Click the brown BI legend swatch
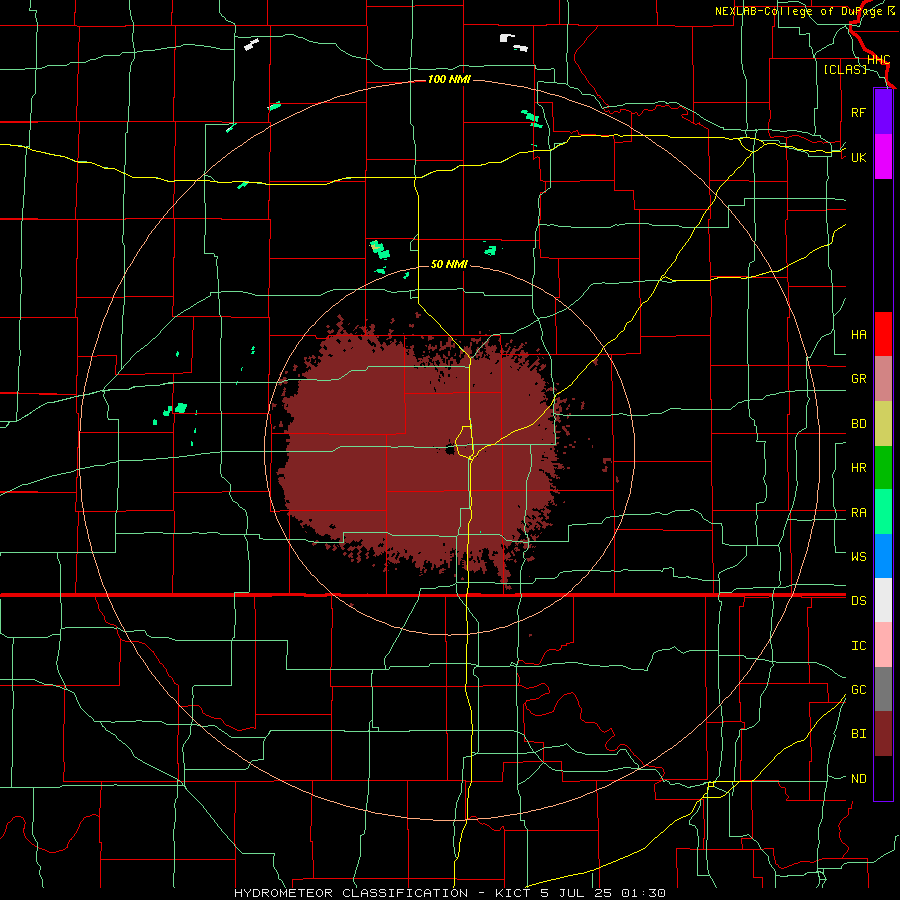 [883, 734]
